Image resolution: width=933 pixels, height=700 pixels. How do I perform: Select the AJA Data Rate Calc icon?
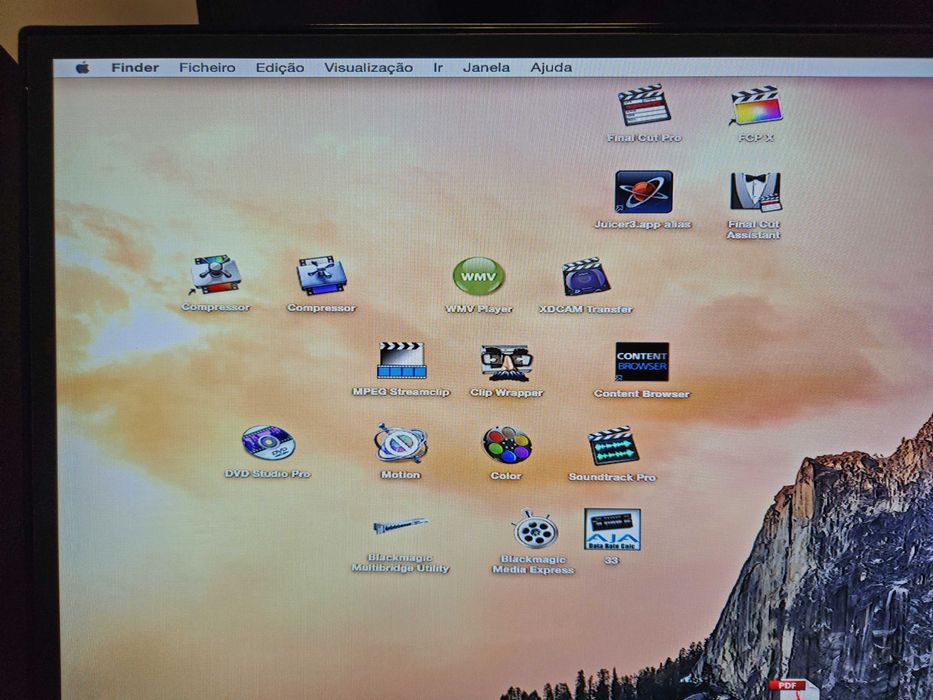click(x=612, y=529)
